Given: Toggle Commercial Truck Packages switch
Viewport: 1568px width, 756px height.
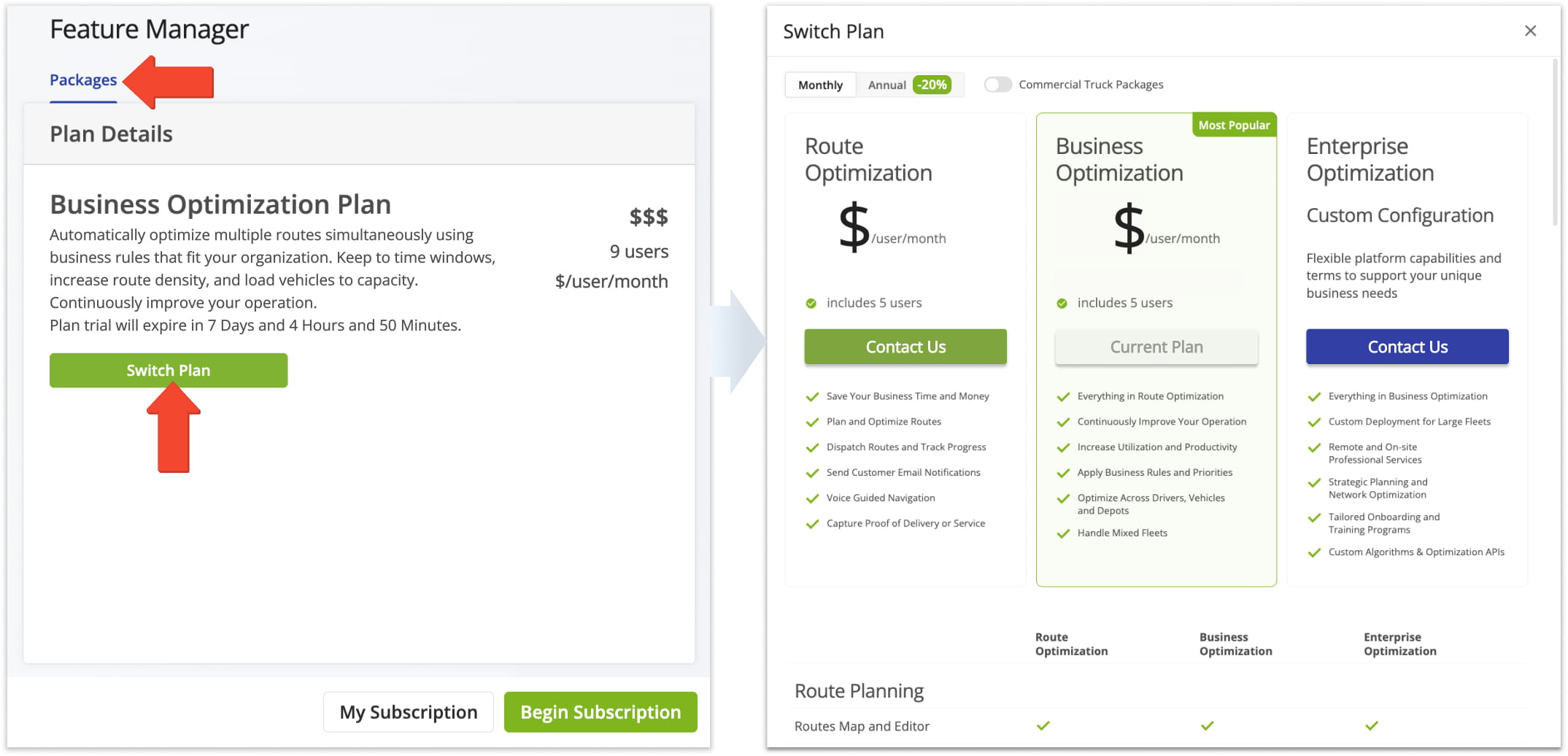Looking at the screenshot, I should [997, 85].
